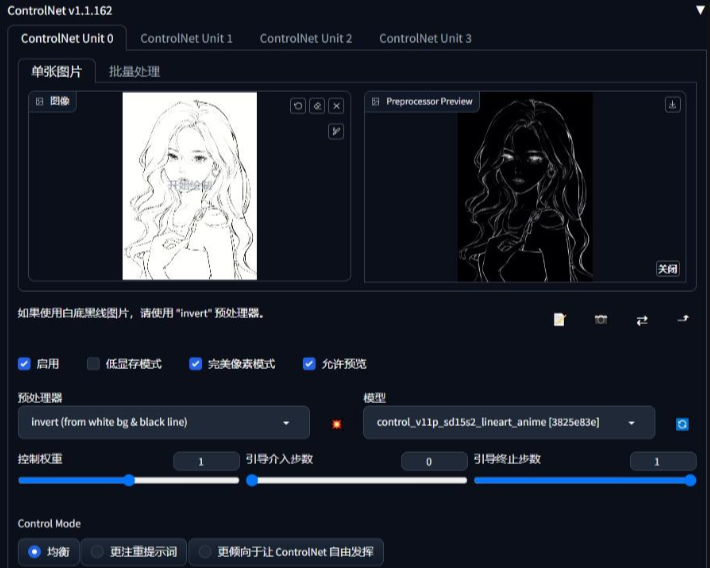The height and width of the screenshot is (568, 710).
Task: Remove the uploaded image with the X icon
Action: point(336,106)
